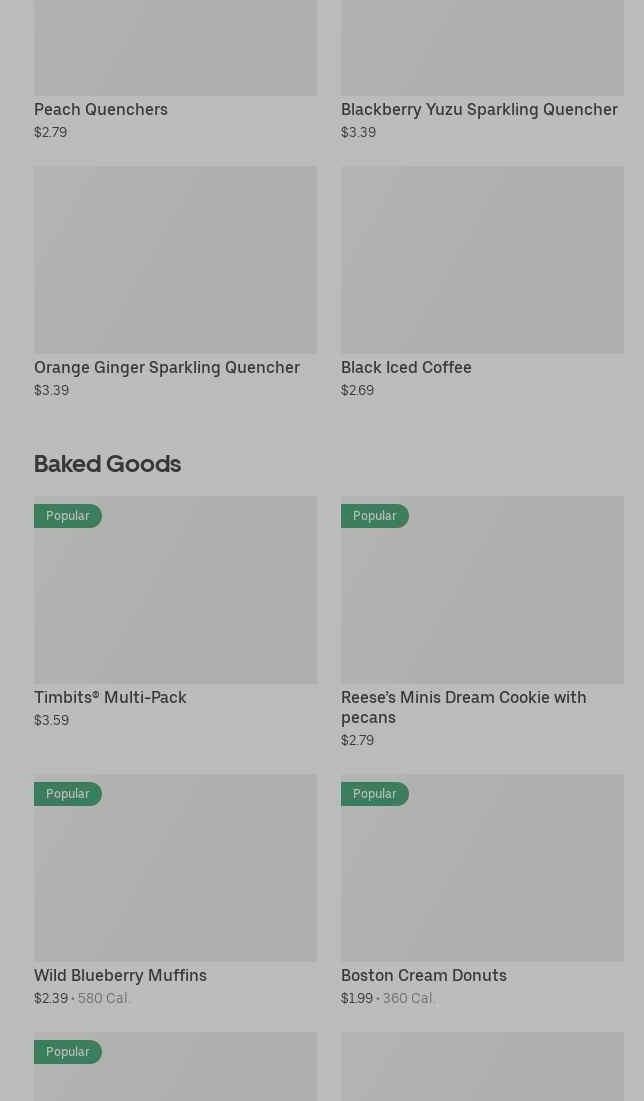Click the Boston Cream Donuts image
Screen dimensions: 644x1101
(482, 878)
